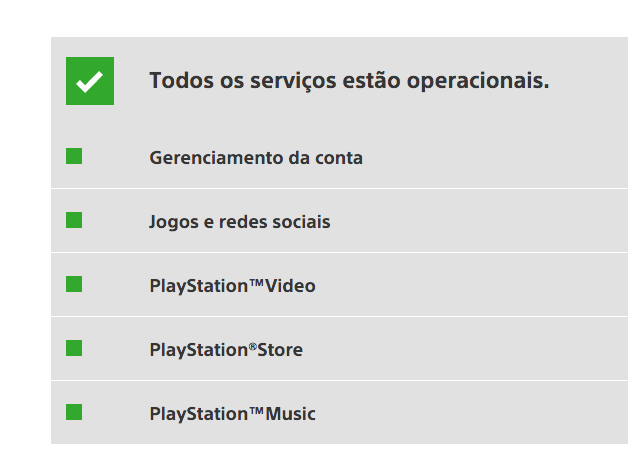Click divider between Video and Store rows
The image size is (628, 465).
coord(340,316)
